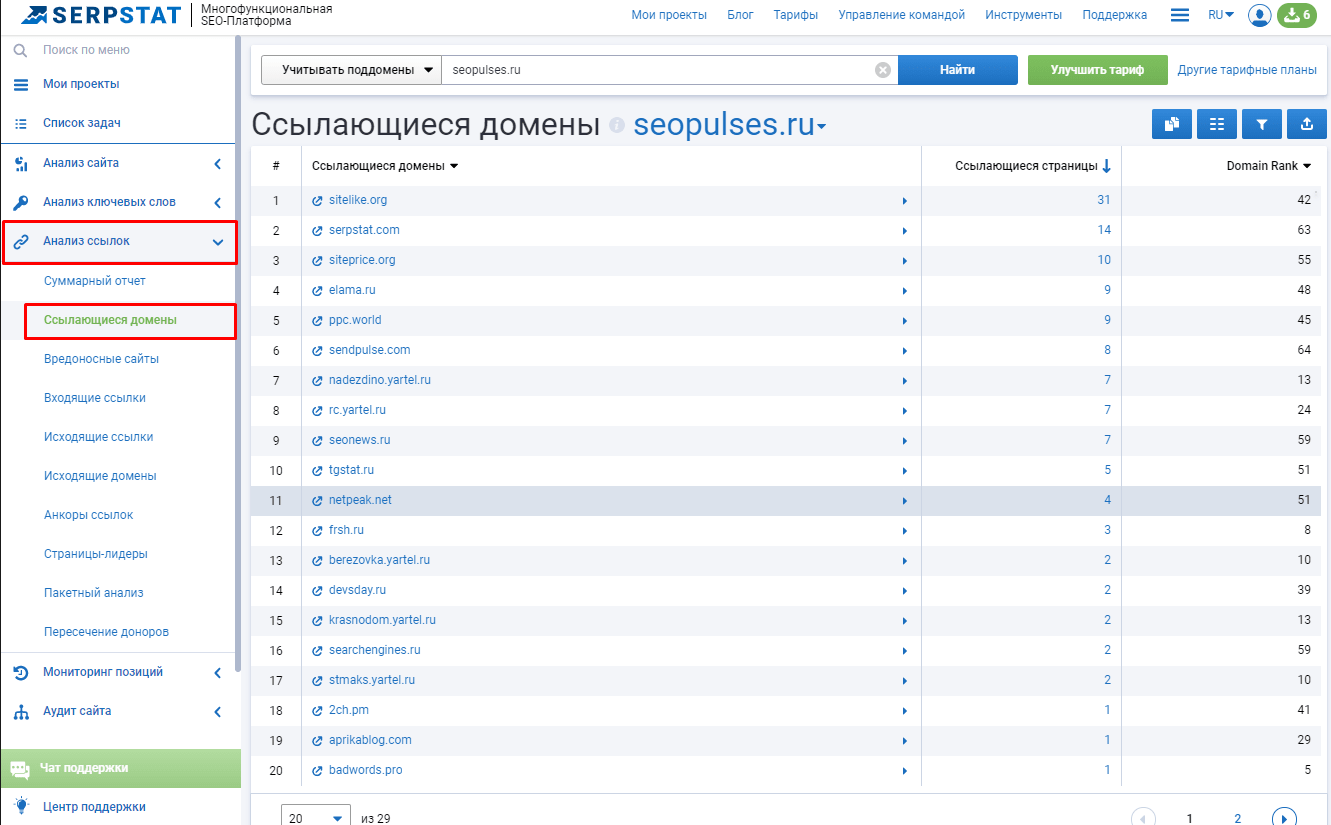Click the green downloads counter badge
1331x825 pixels.
(x=1296, y=15)
